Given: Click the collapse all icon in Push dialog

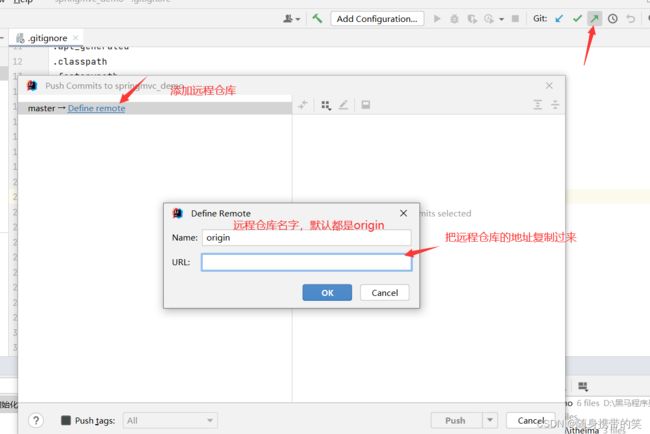Looking at the screenshot, I should click(x=555, y=105).
